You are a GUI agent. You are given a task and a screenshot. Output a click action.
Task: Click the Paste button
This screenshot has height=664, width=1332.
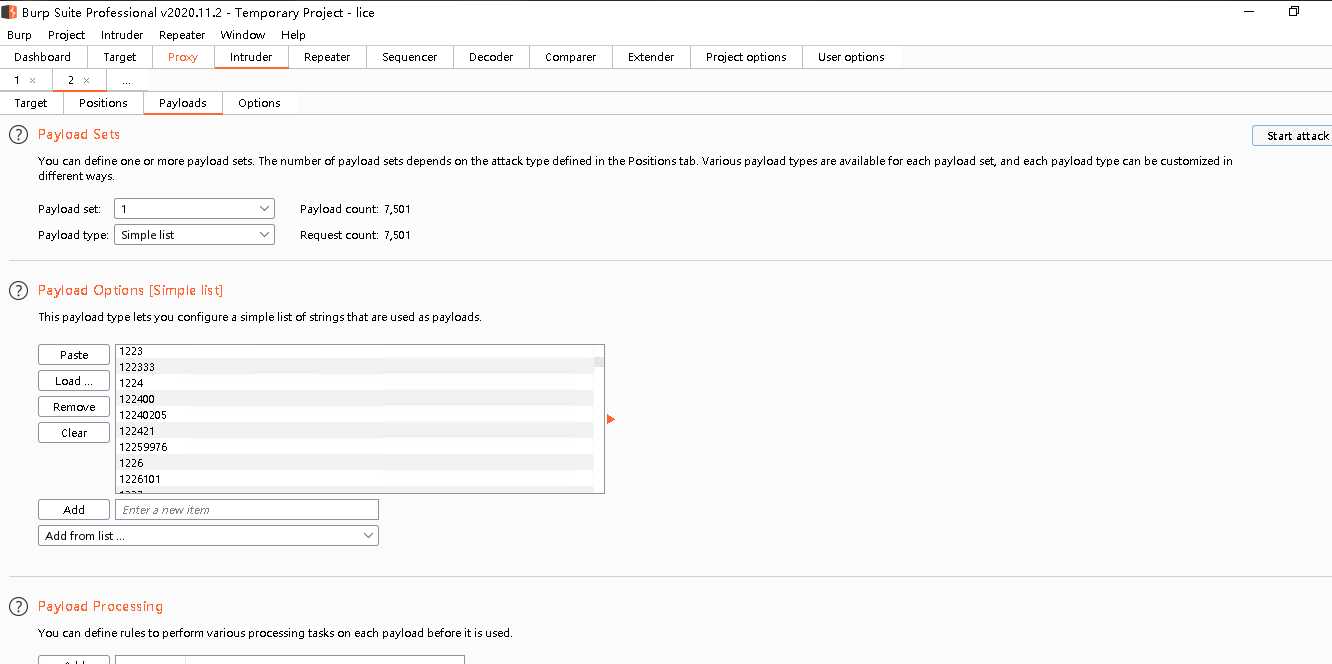click(x=74, y=355)
